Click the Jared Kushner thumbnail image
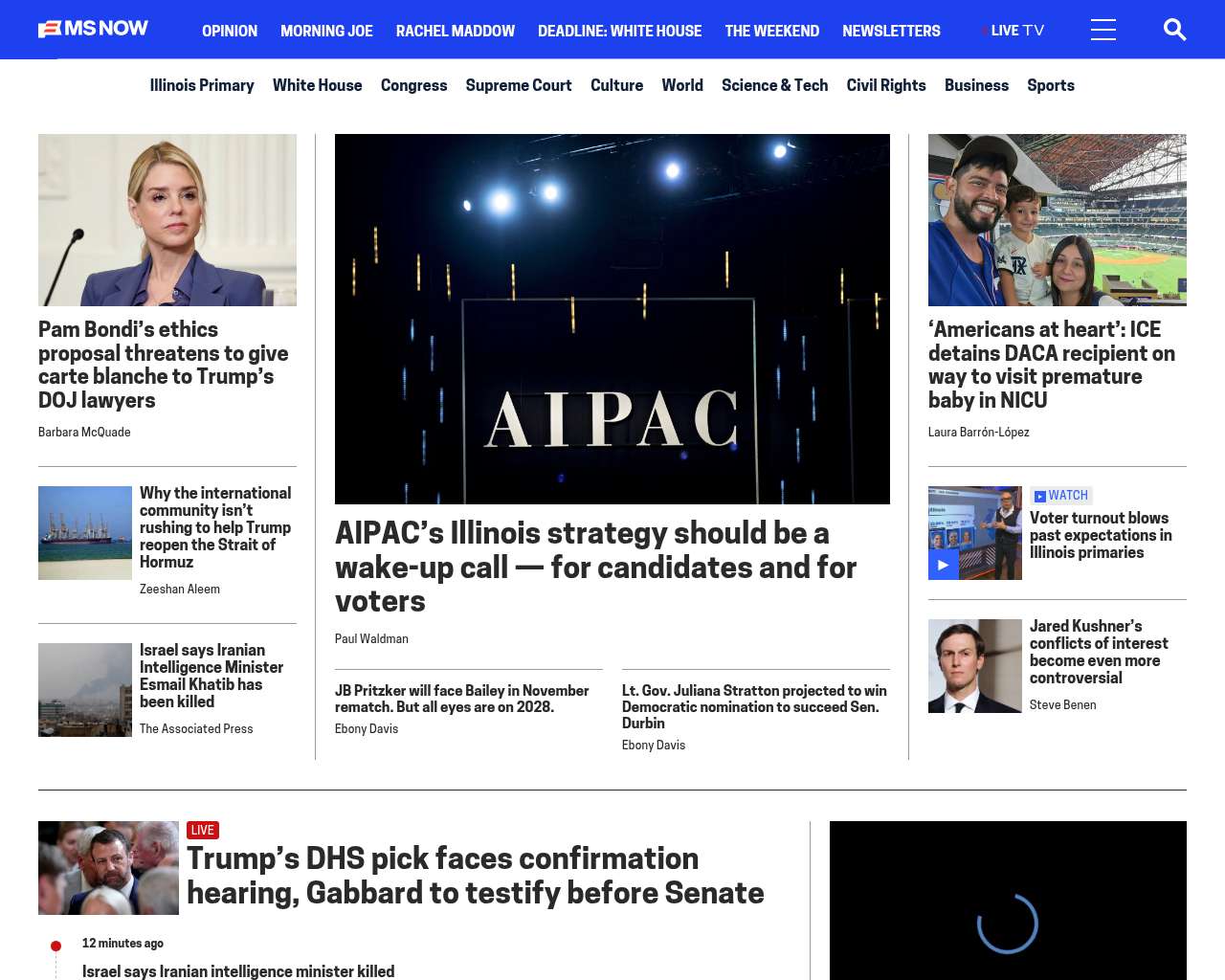This screenshot has height=980, width=1225. tap(974, 666)
